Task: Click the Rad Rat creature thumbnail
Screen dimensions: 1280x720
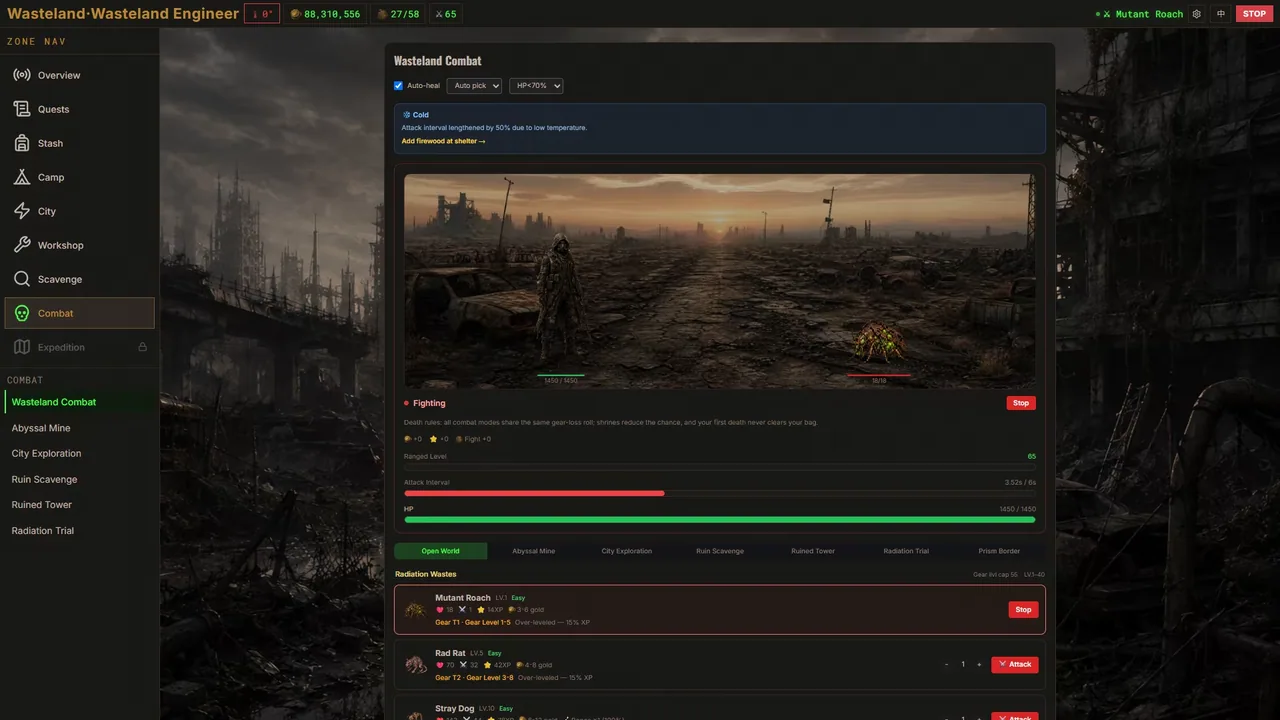Action: [415, 665]
